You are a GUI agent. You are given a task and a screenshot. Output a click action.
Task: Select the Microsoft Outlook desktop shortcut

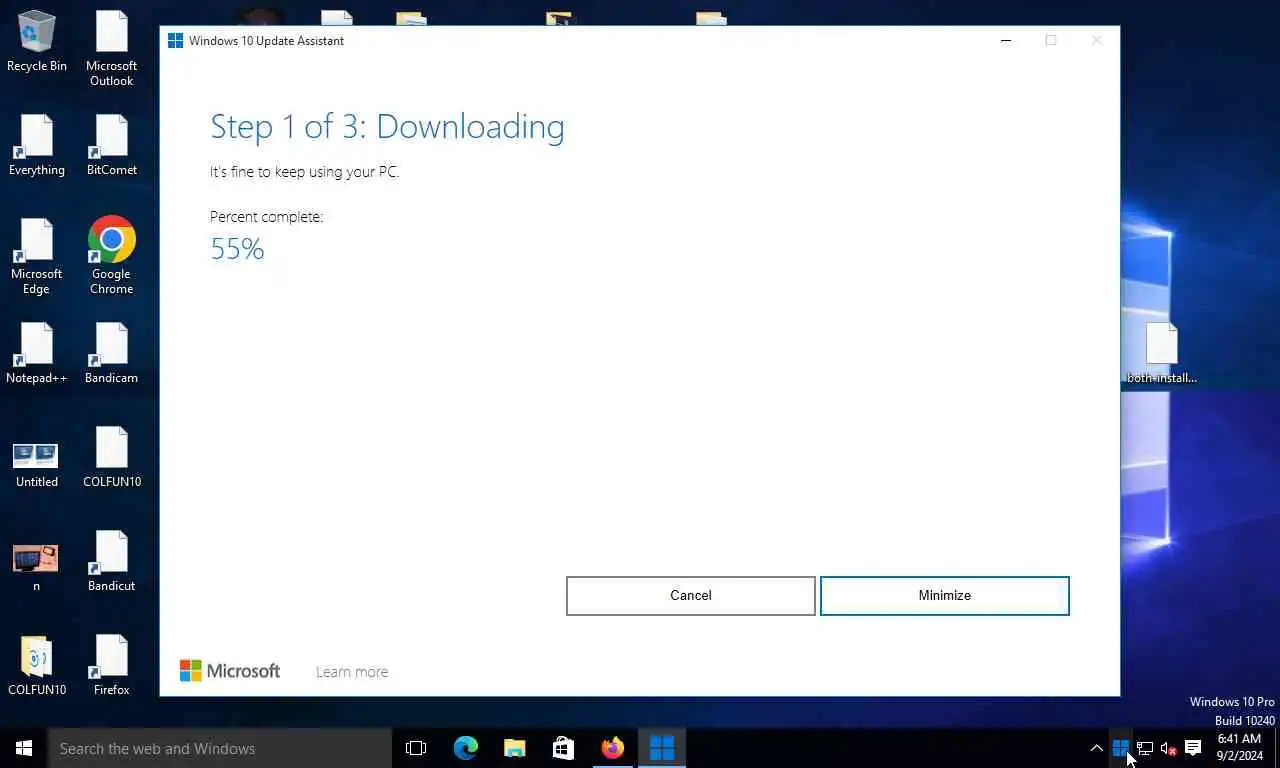[111, 48]
